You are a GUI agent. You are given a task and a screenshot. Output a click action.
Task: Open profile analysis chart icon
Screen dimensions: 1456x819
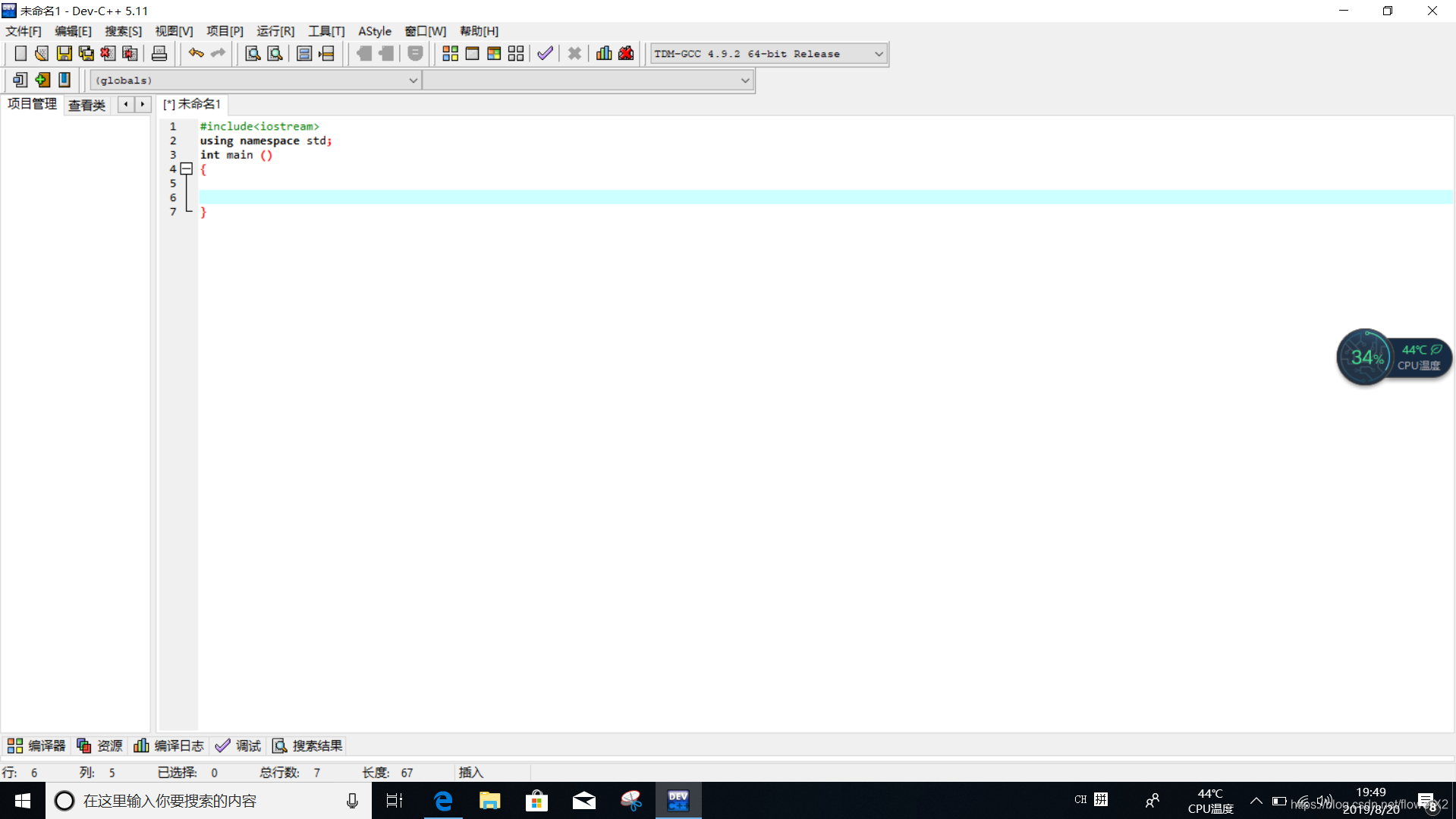tap(604, 53)
